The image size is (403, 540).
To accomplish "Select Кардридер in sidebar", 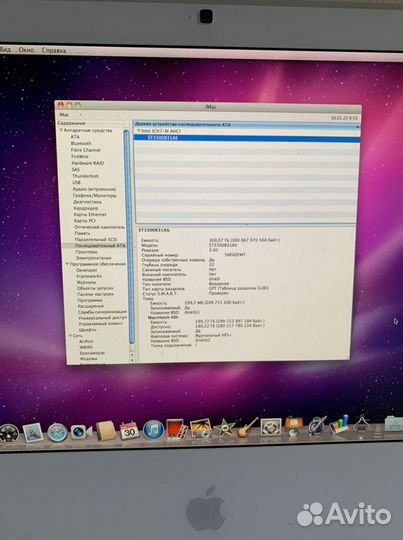I will click(86, 208).
